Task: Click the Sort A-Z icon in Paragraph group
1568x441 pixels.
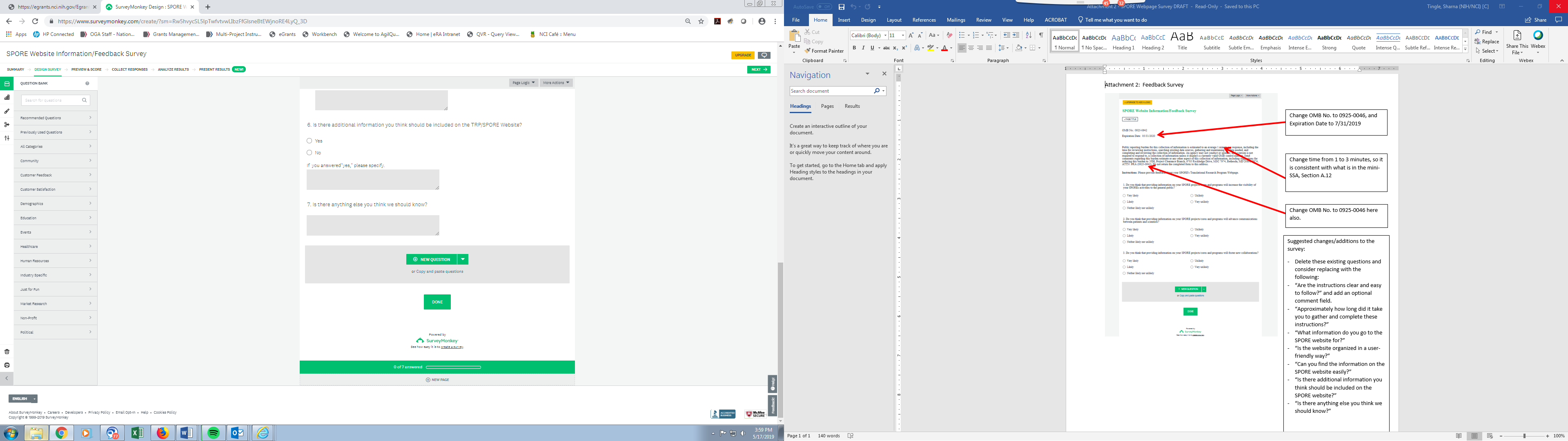Action: tap(1029, 36)
